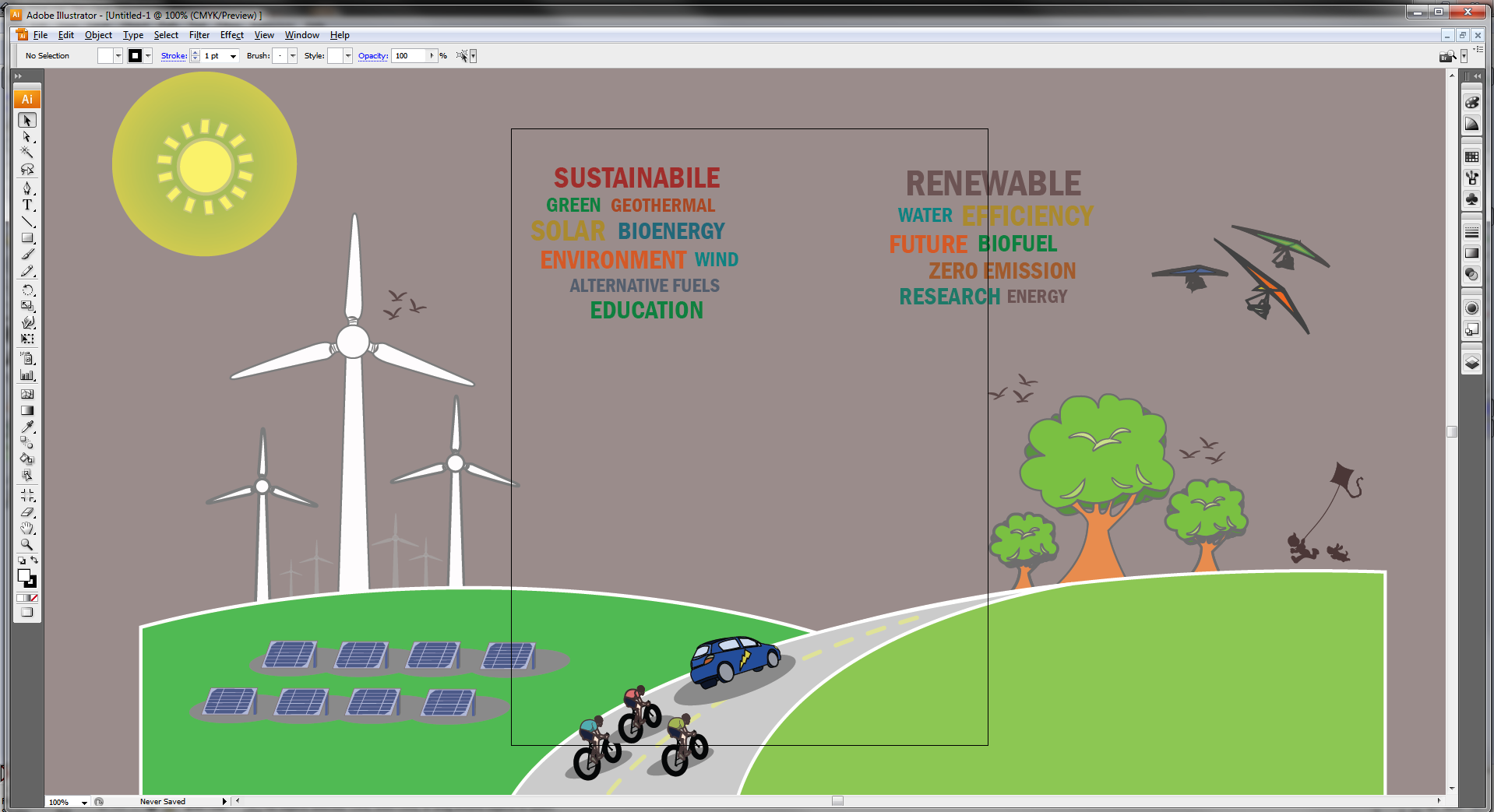Open the stroke weight dropdown
The width and height of the screenshot is (1494, 812).
tap(233, 56)
